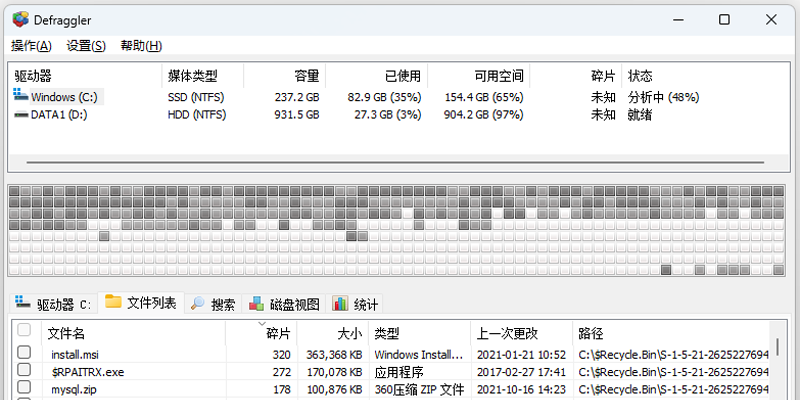Screen dimensions: 800x400
Task: Switch to the 统计 tab
Action: pos(355,305)
